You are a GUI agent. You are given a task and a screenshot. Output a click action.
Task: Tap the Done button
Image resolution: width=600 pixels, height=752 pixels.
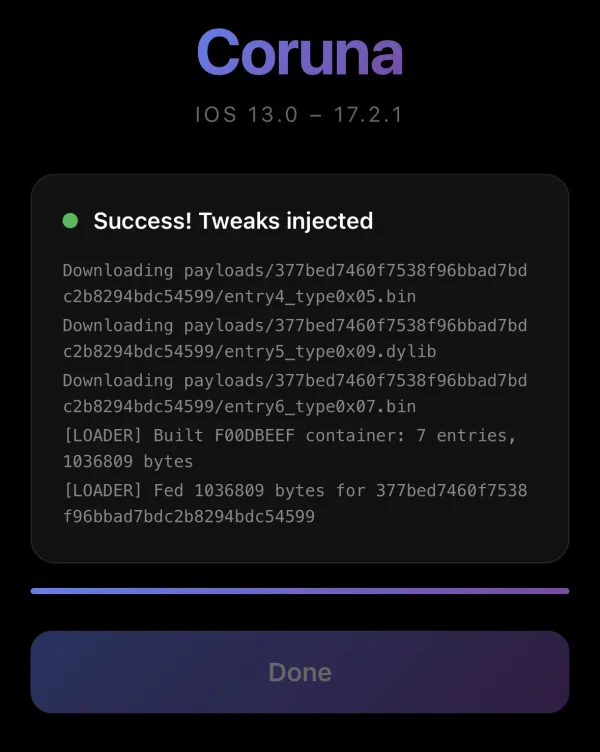299,672
